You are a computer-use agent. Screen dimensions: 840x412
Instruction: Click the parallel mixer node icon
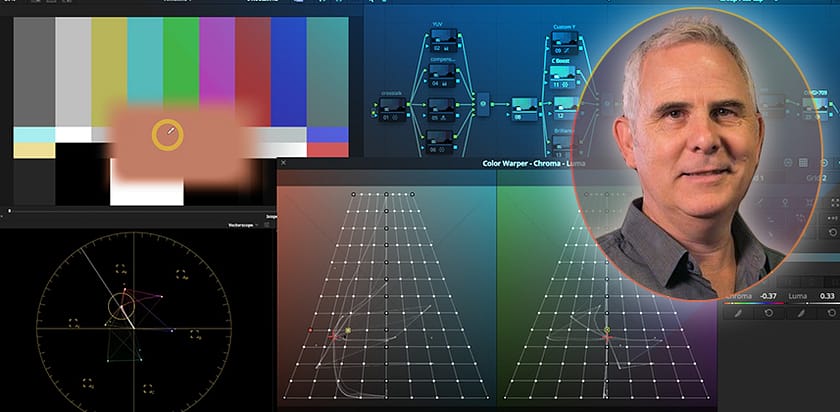pos(483,104)
